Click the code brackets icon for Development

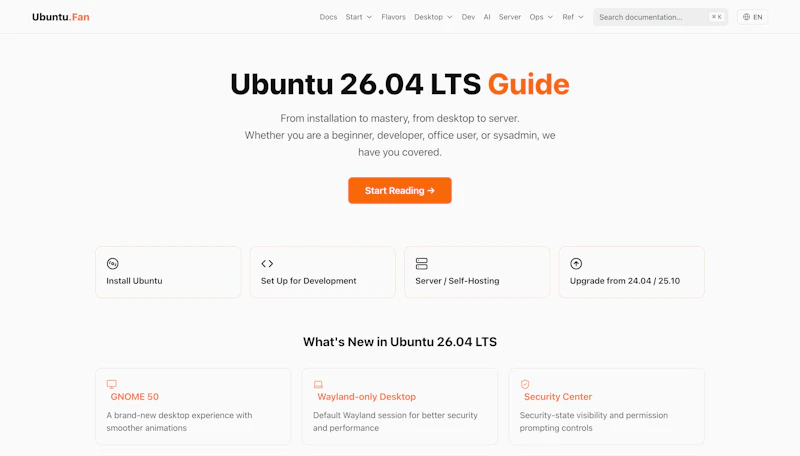(267, 264)
